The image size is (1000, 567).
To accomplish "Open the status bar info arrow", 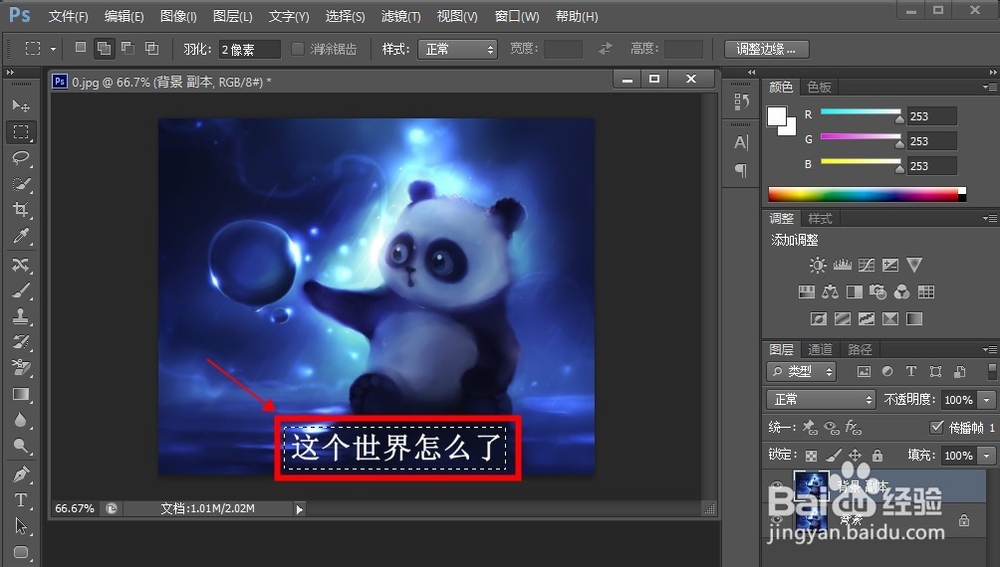I will pos(299,509).
